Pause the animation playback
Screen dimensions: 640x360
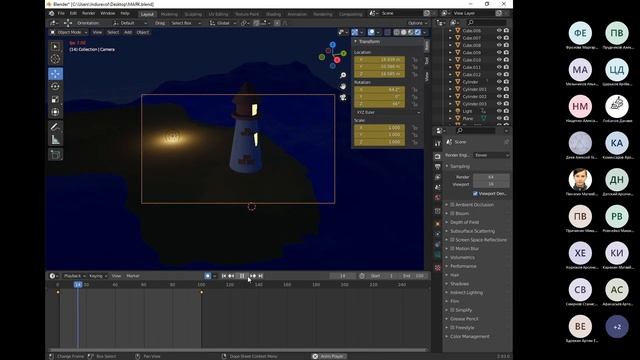242,276
